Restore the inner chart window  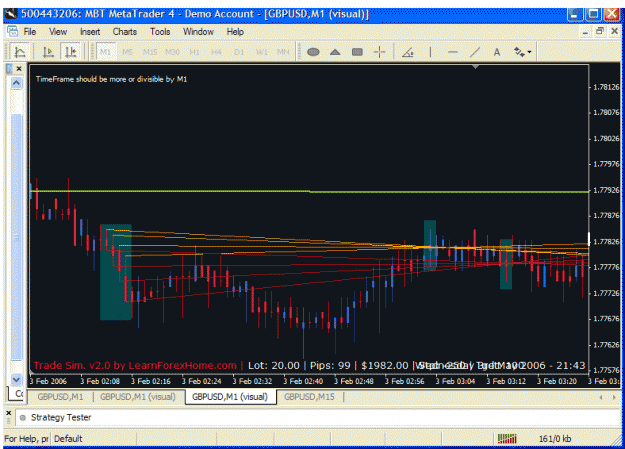click(x=600, y=31)
